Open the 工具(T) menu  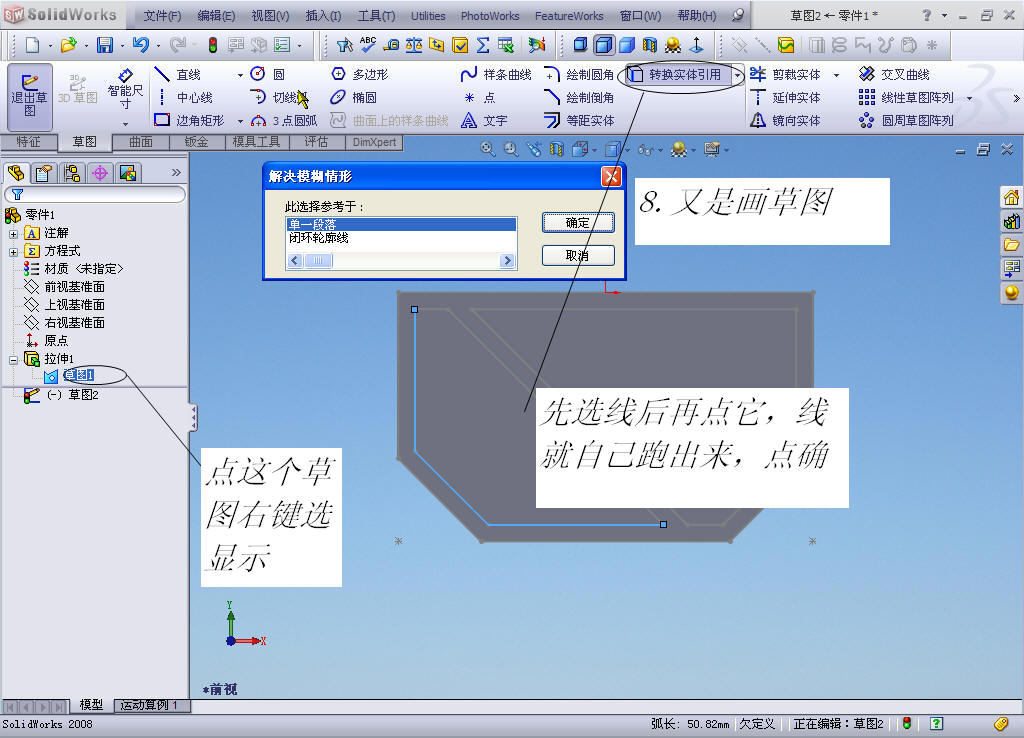coord(376,16)
